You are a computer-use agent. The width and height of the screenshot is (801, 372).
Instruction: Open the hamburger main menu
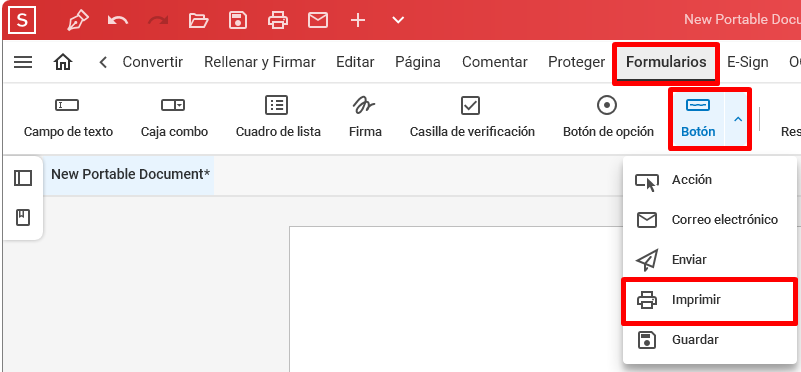[23, 62]
